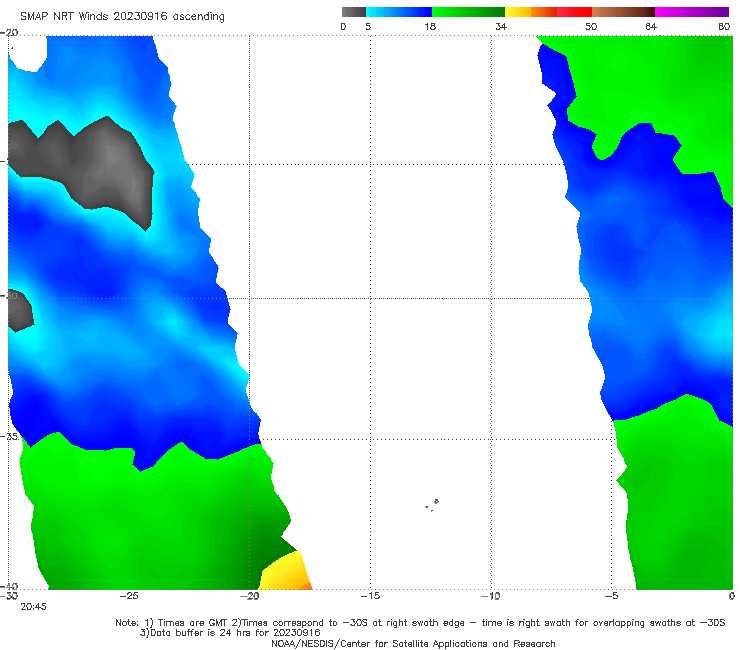
Task: Click the longitude axis label '-10'
Action: click(x=491, y=596)
